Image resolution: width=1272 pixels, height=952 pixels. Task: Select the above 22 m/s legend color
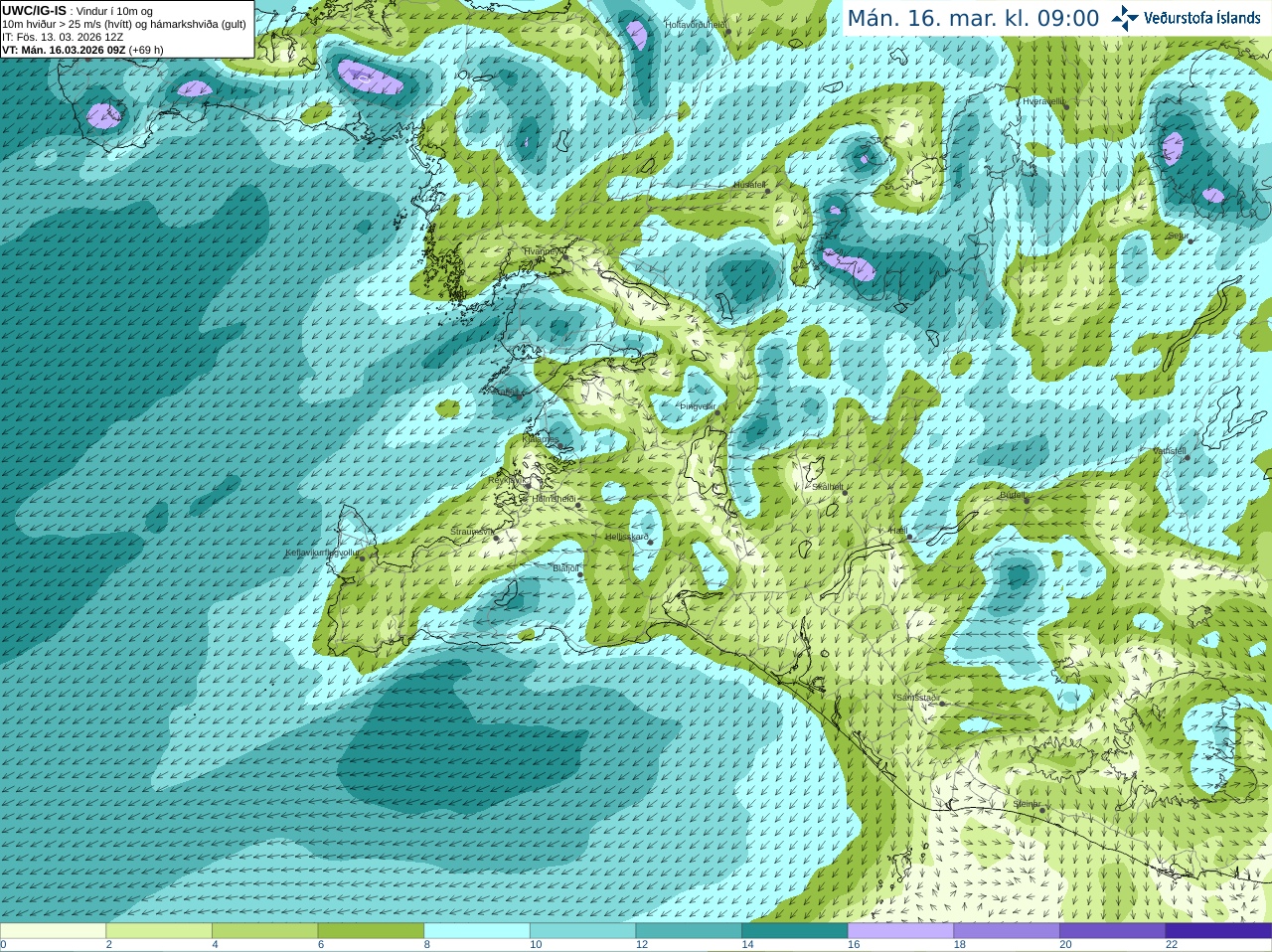point(1219,931)
